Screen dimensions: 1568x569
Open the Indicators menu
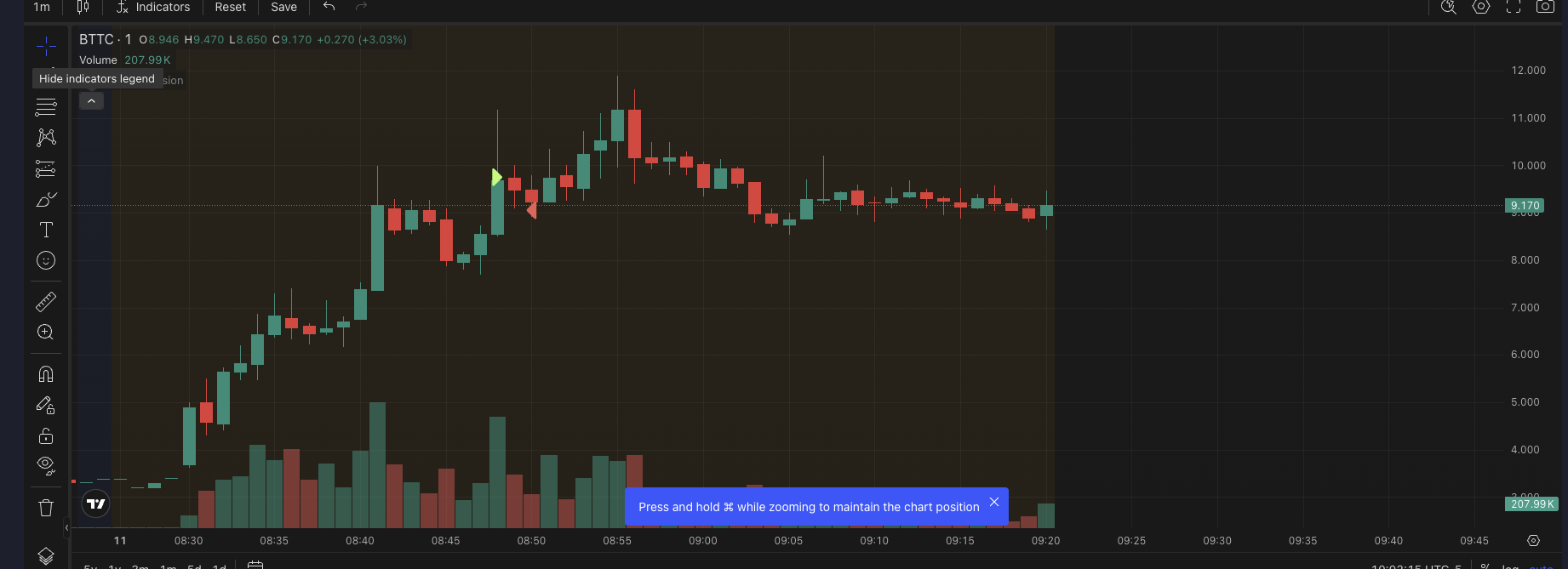tap(153, 7)
